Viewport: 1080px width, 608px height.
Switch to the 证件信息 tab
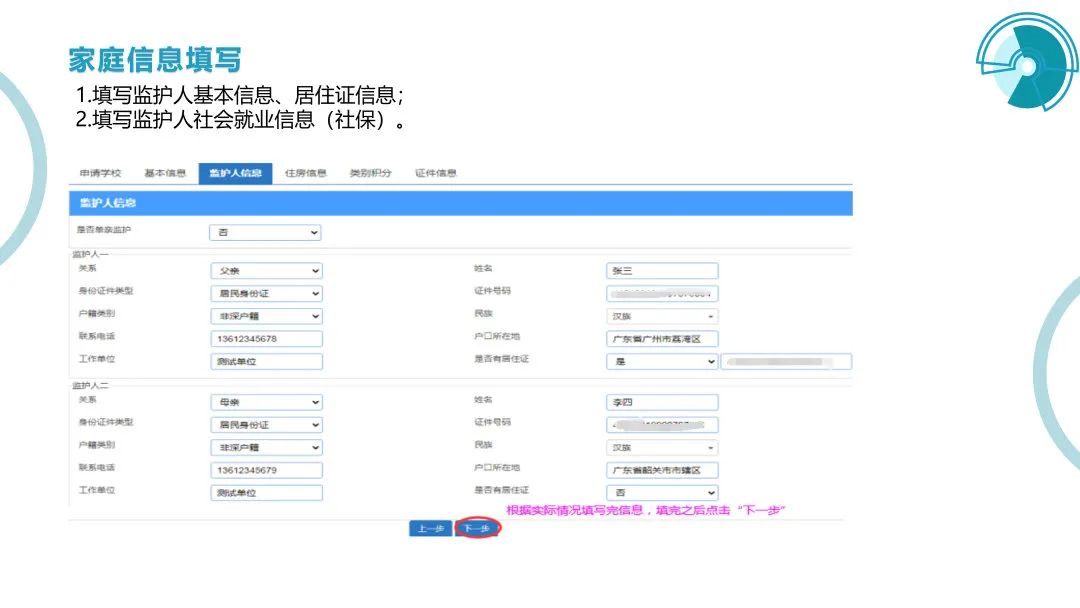pyautogui.click(x=435, y=173)
